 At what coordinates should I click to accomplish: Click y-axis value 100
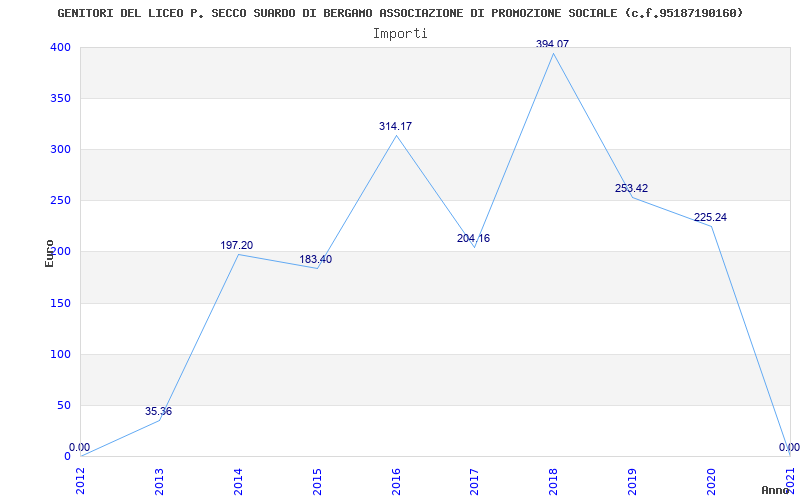(60, 355)
